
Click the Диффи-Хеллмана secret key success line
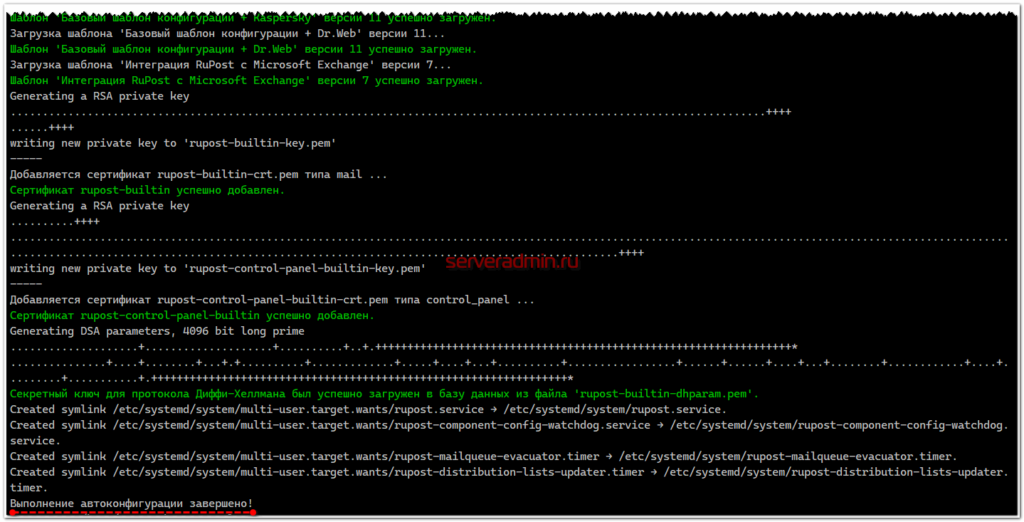tap(384, 394)
